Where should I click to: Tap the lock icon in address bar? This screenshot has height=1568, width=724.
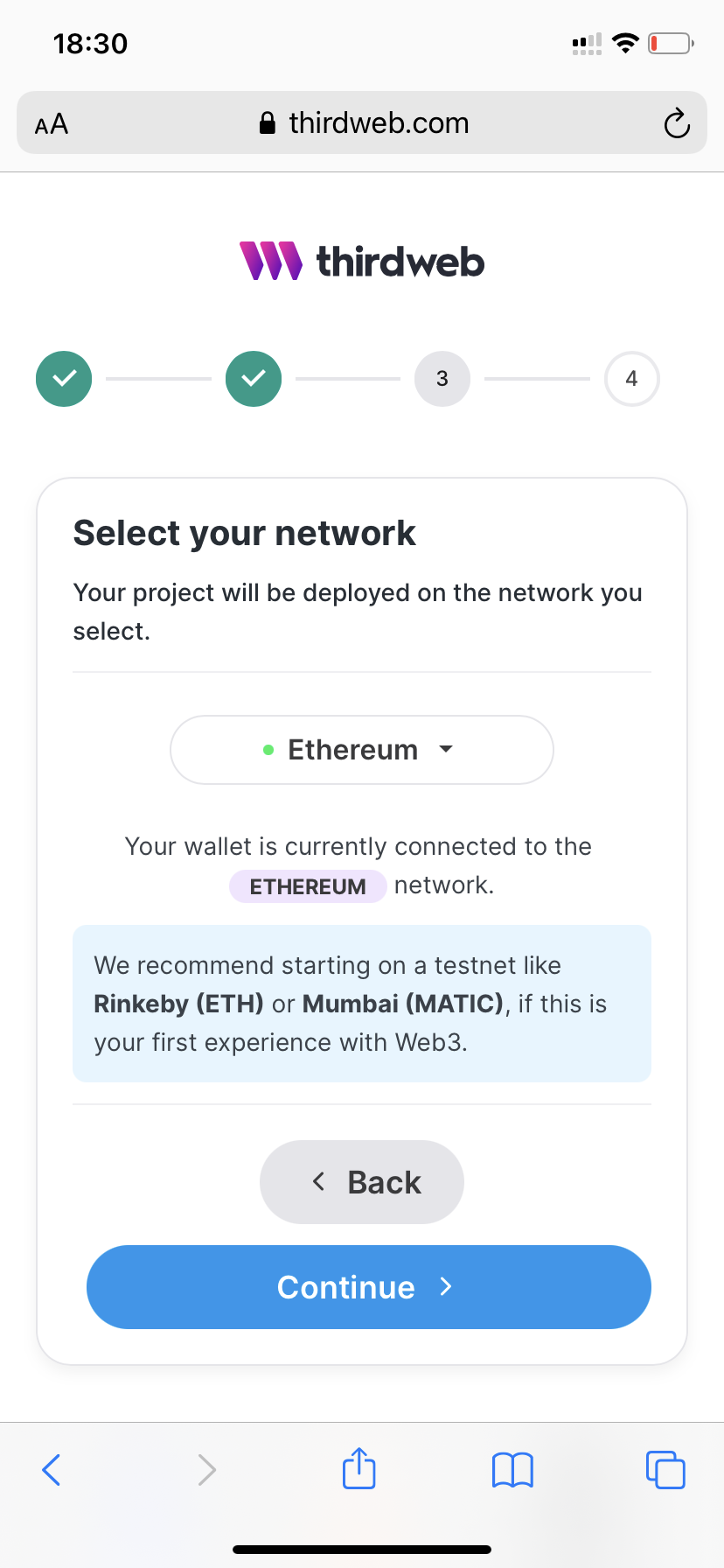pos(268,123)
